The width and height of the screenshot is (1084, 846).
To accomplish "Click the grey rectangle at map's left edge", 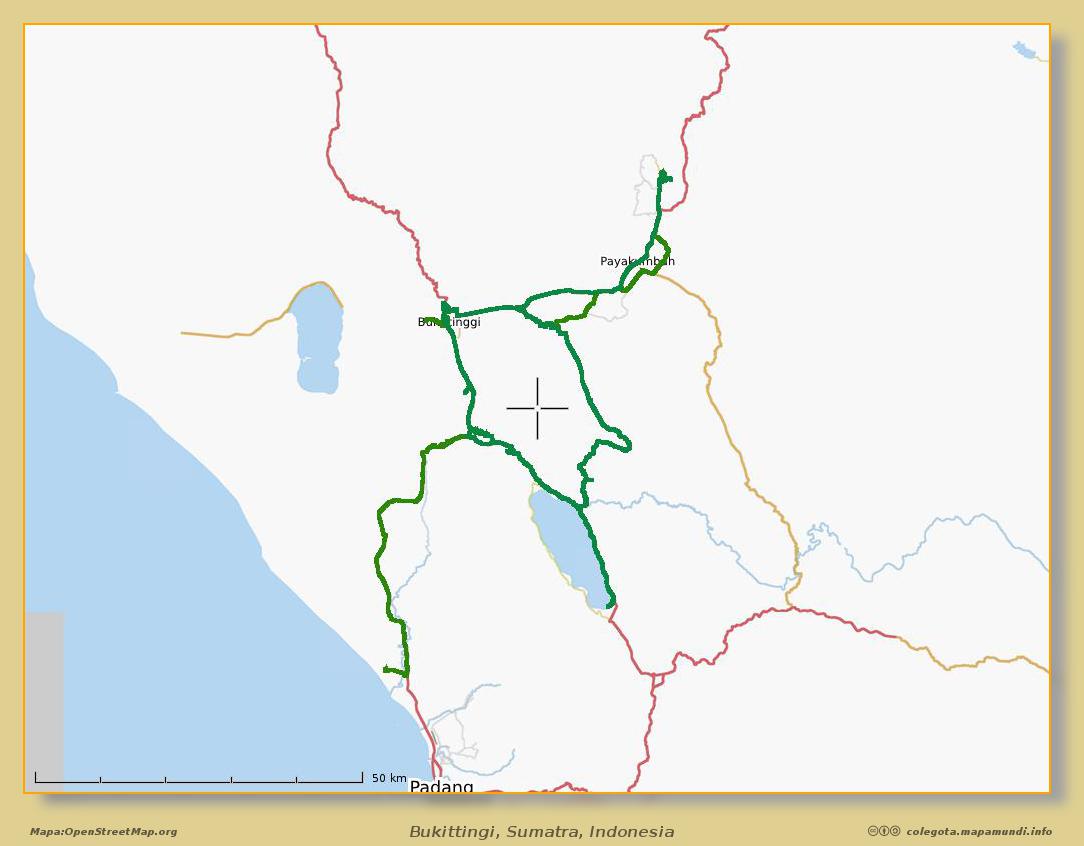I will (45, 702).
